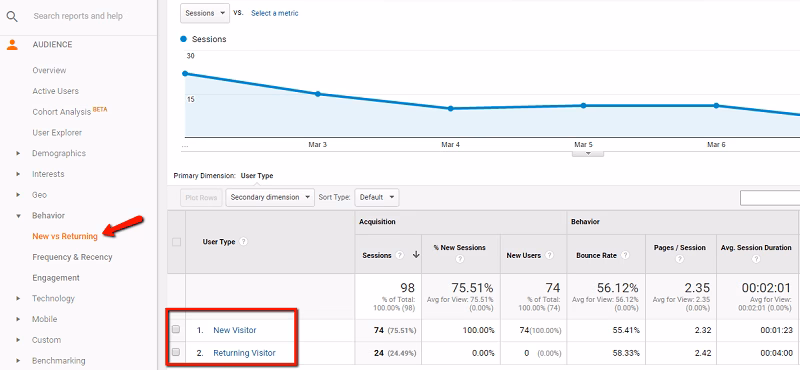Click help icon under % New Sessions
This screenshot has width=800, height=370.
click(x=460, y=259)
